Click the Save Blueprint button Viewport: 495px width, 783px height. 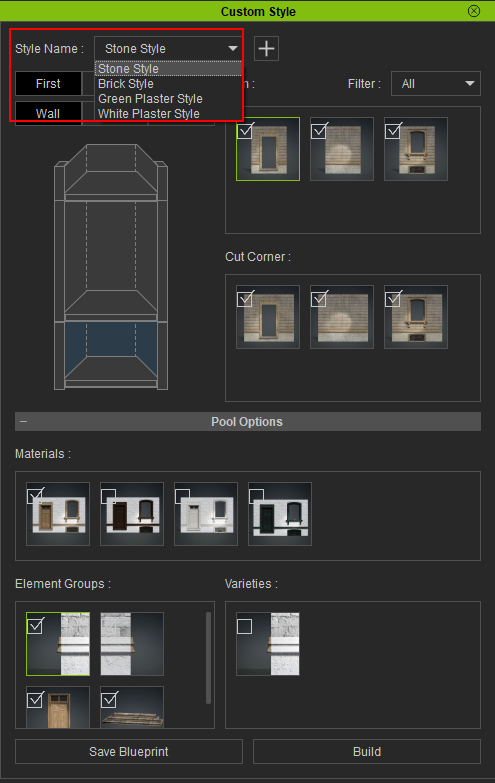click(x=129, y=752)
